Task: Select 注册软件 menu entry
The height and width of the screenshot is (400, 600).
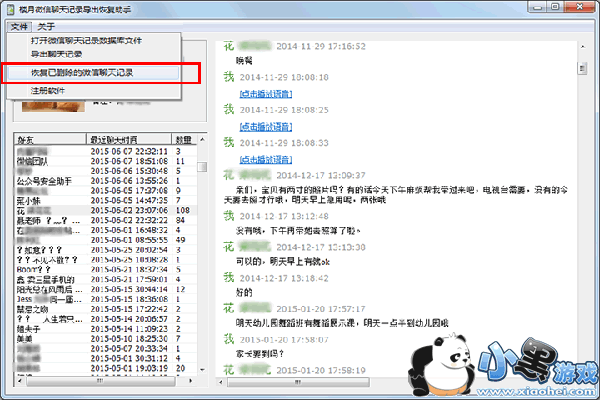Action: coord(48,91)
